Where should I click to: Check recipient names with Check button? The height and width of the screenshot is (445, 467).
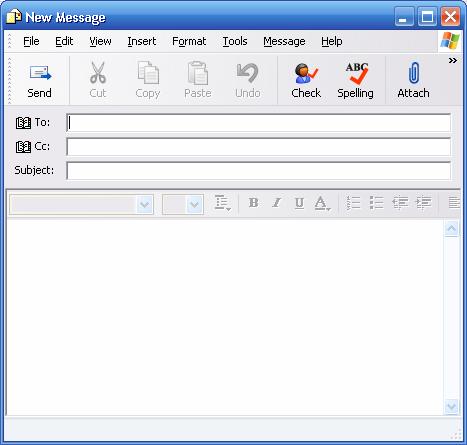306,81
